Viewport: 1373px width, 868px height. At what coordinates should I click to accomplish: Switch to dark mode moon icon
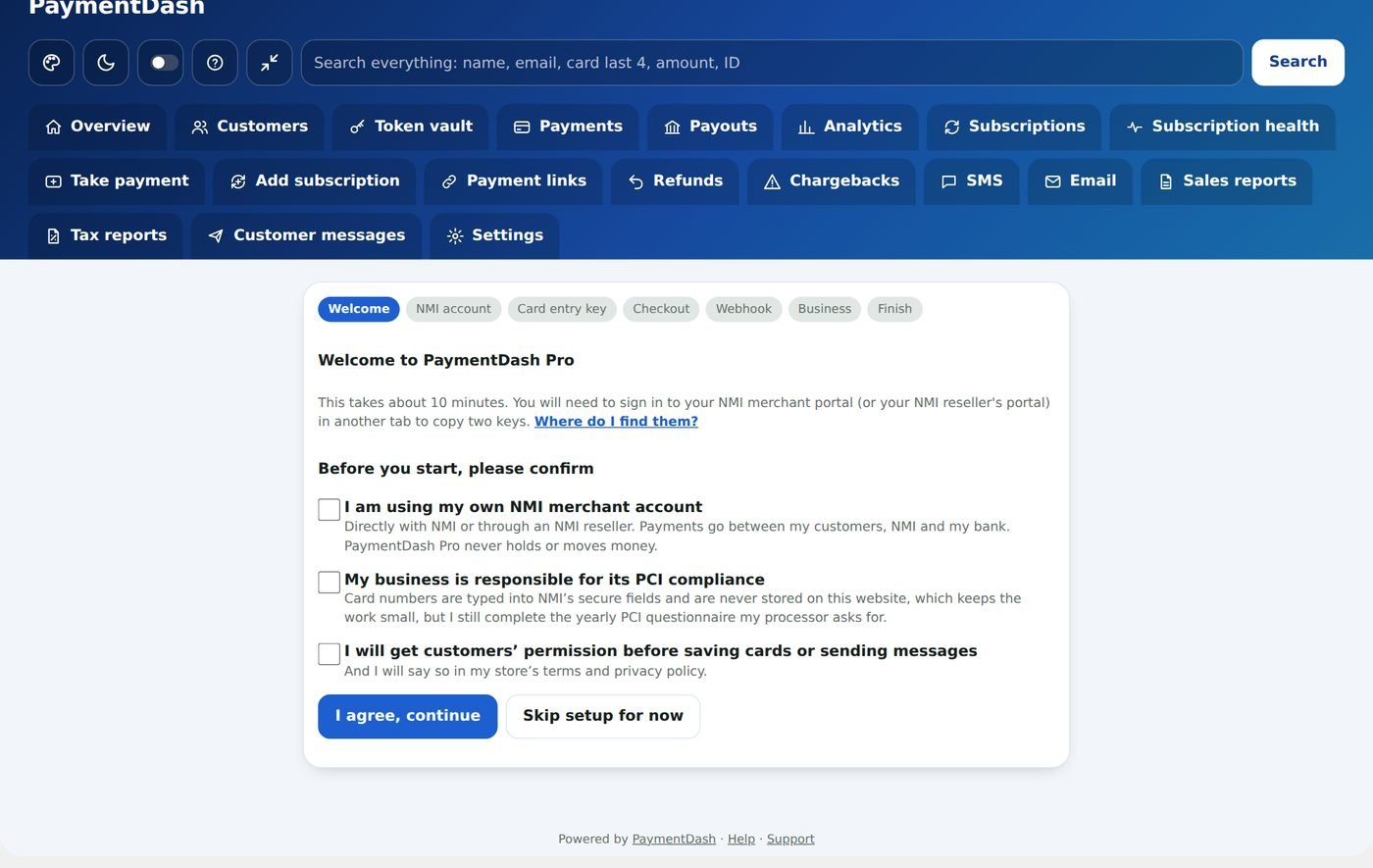coord(106,63)
